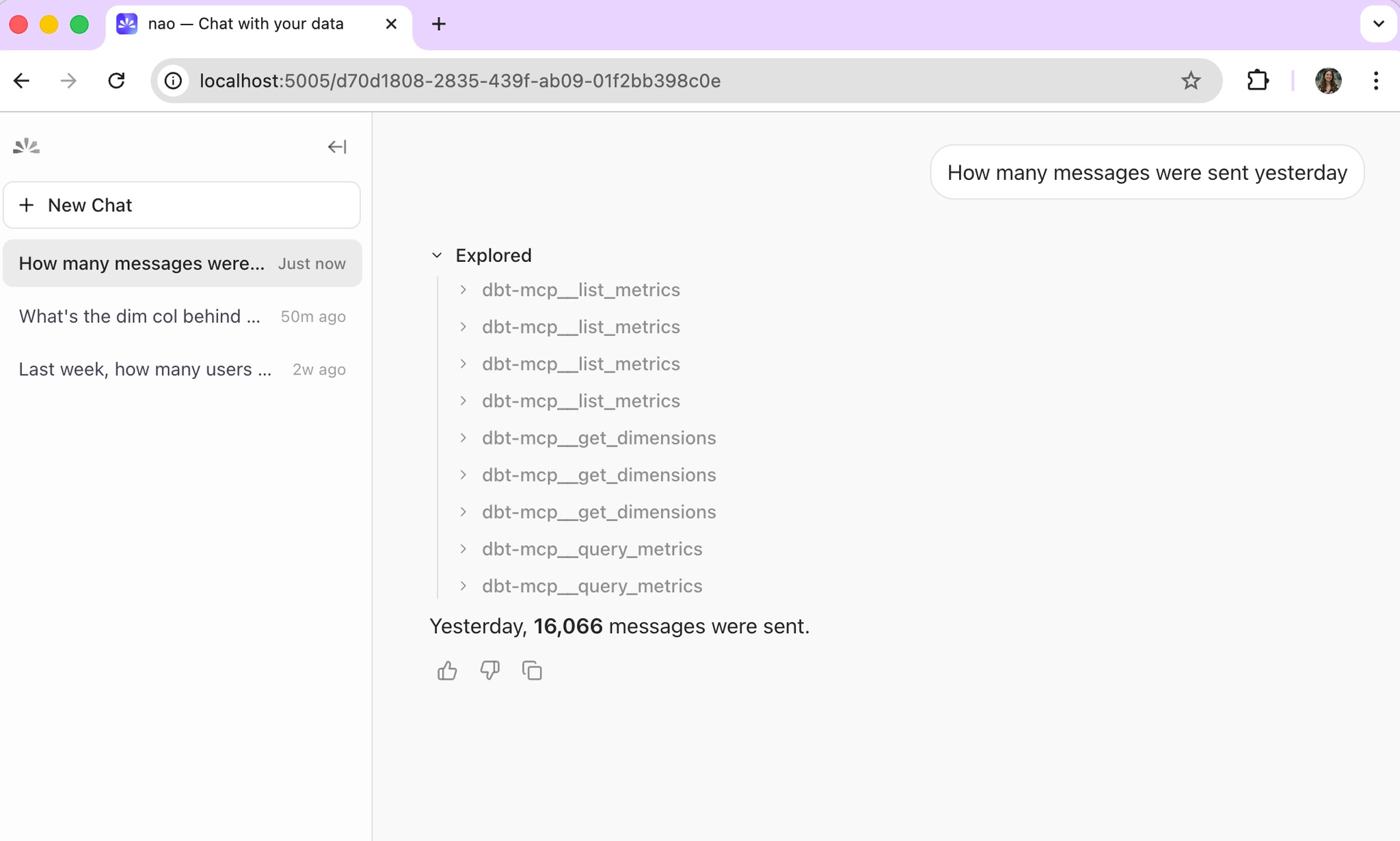Click the nao logo in the sidebar
Viewport: 1400px width, 841px height.
(x=25, y=146)
